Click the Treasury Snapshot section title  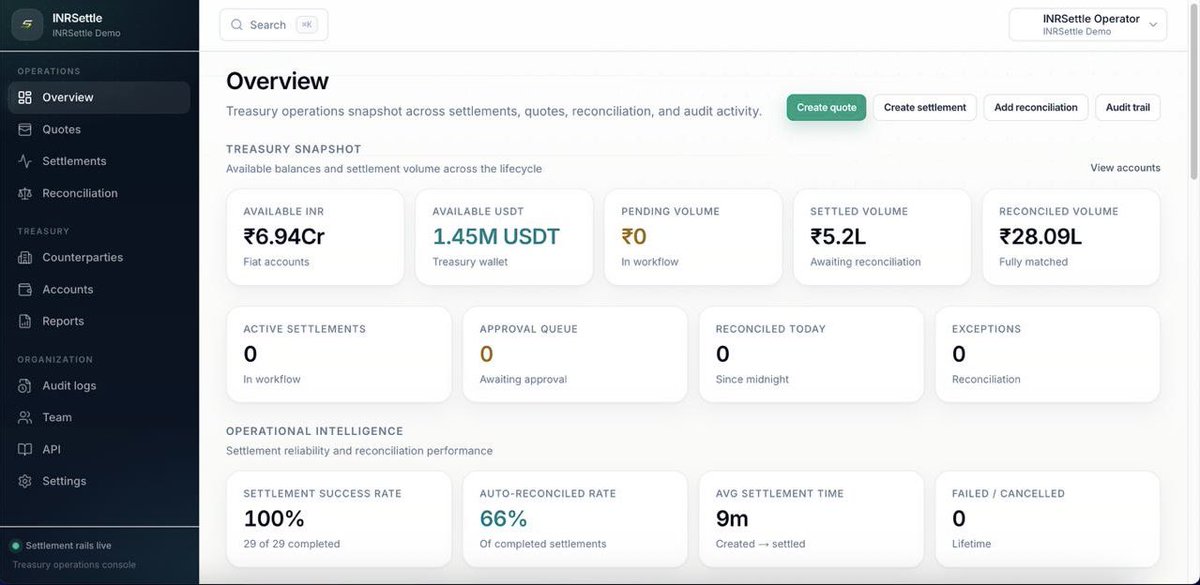click(294, 149)
